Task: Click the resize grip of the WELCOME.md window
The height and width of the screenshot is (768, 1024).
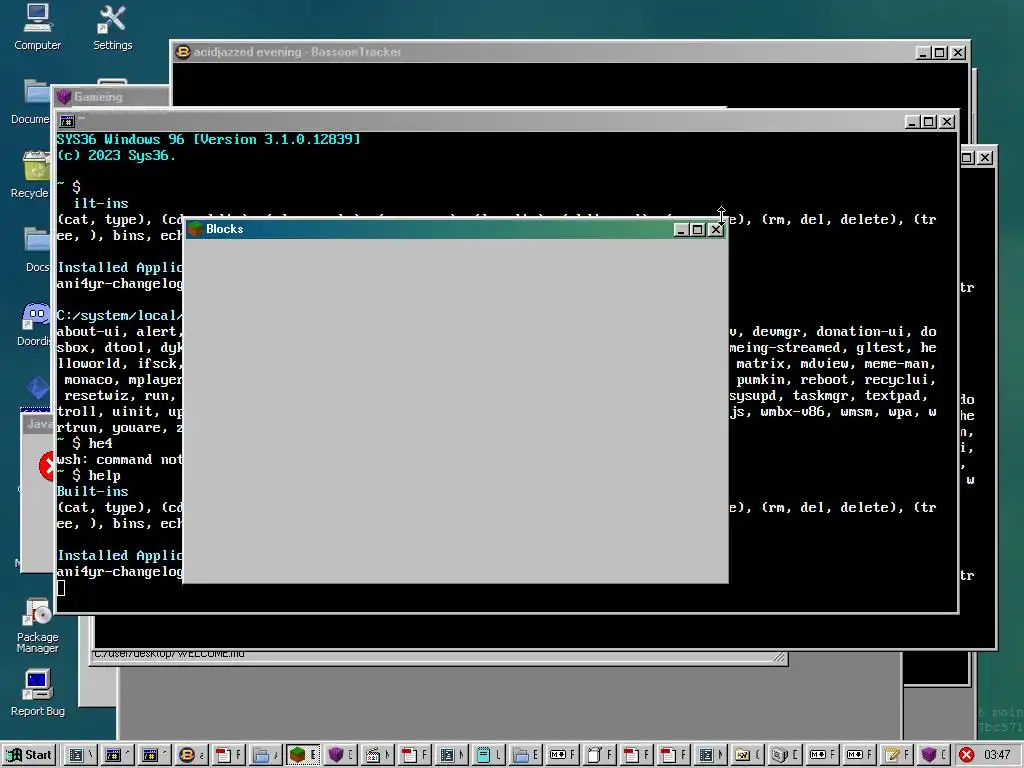Action: click(779, 658)
